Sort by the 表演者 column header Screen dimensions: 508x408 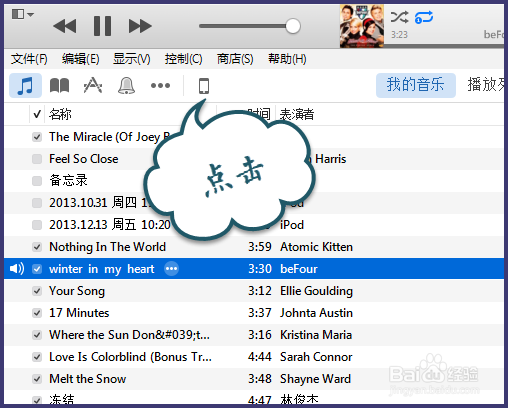(x=297, y=114)
